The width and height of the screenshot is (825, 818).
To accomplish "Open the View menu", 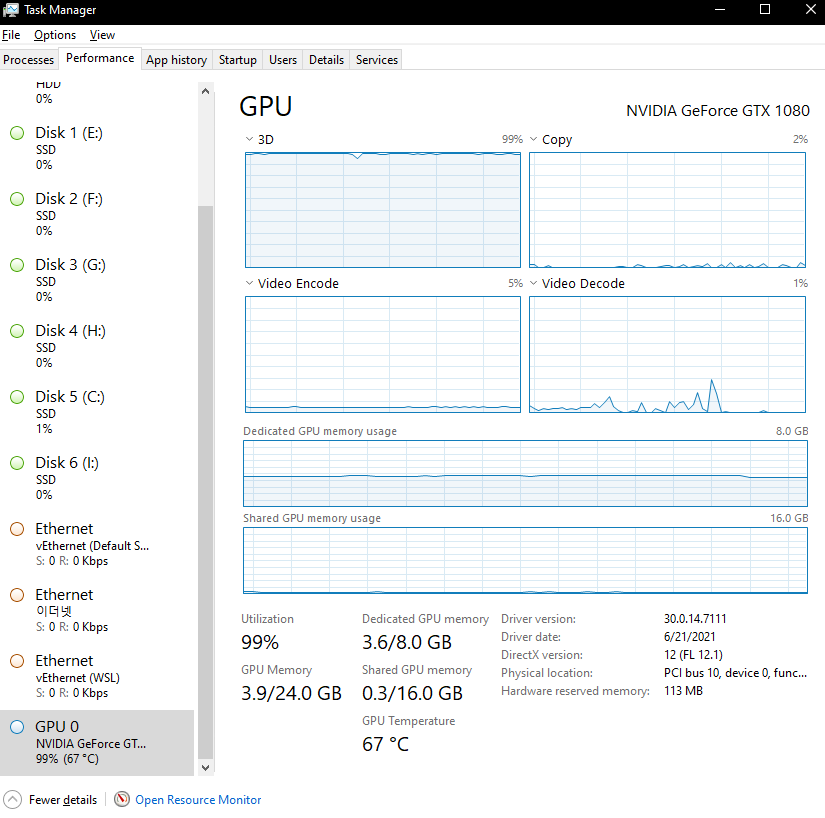I will tap(102, 35).
